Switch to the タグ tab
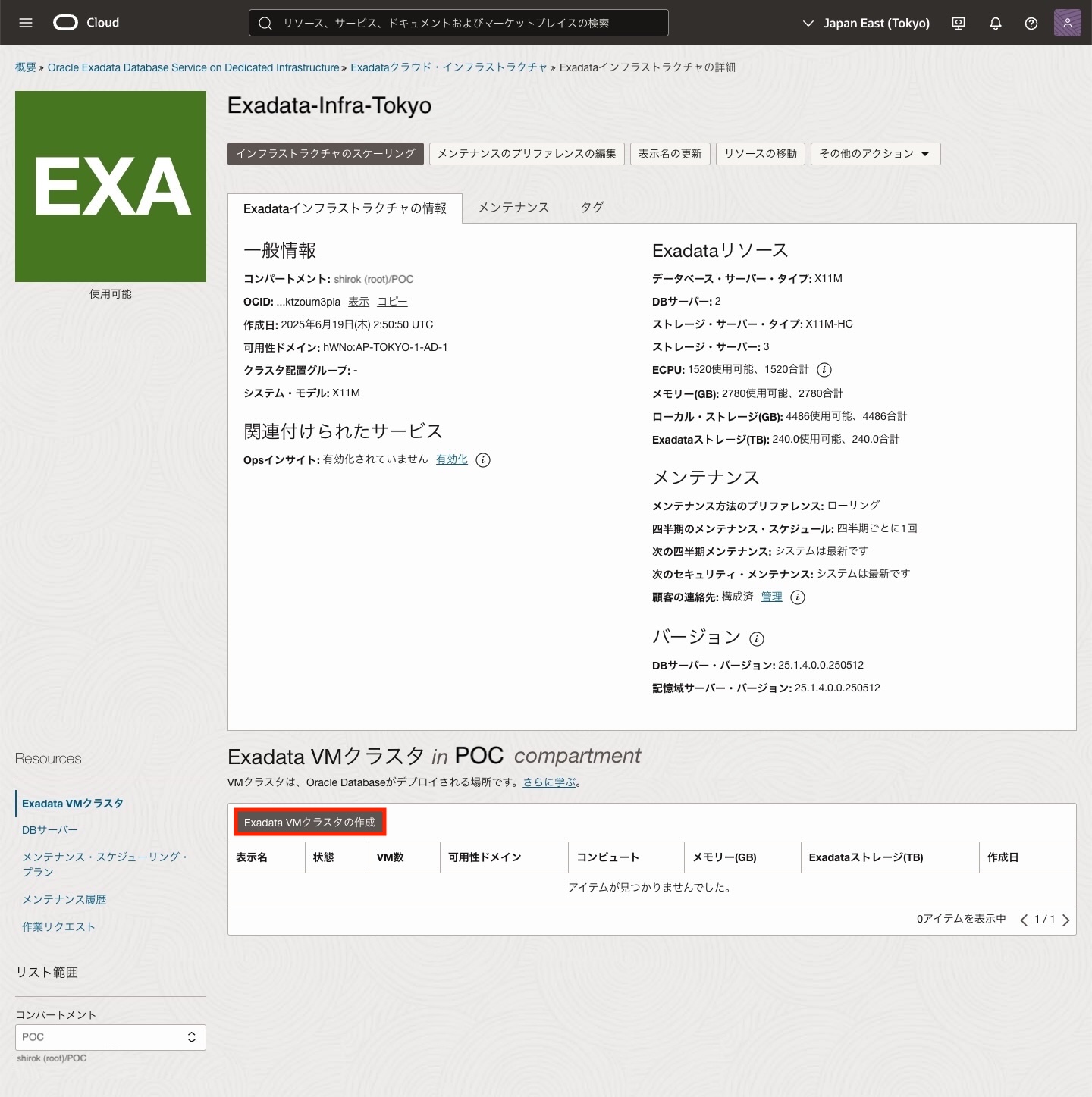 tap(591, 206)
